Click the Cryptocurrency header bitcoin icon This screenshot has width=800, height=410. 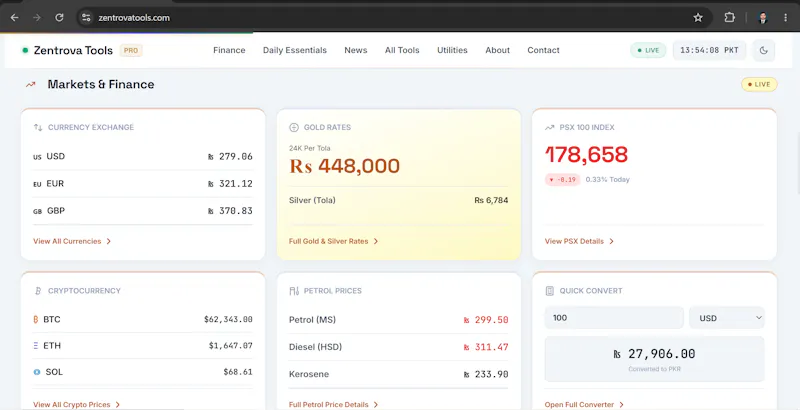(x=38, y=291)
